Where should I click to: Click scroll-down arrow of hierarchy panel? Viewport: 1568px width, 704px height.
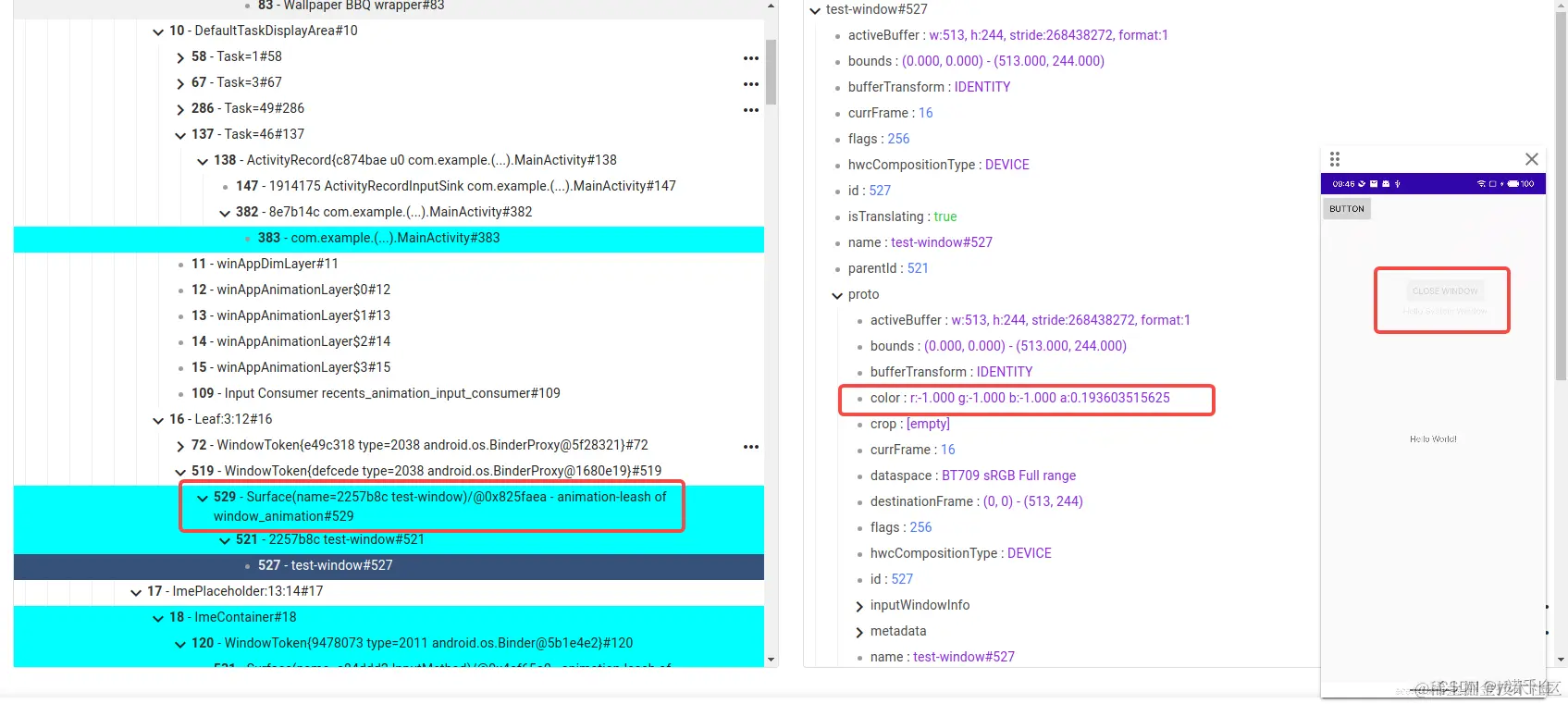pyautogui.click(x=772, y=660)
